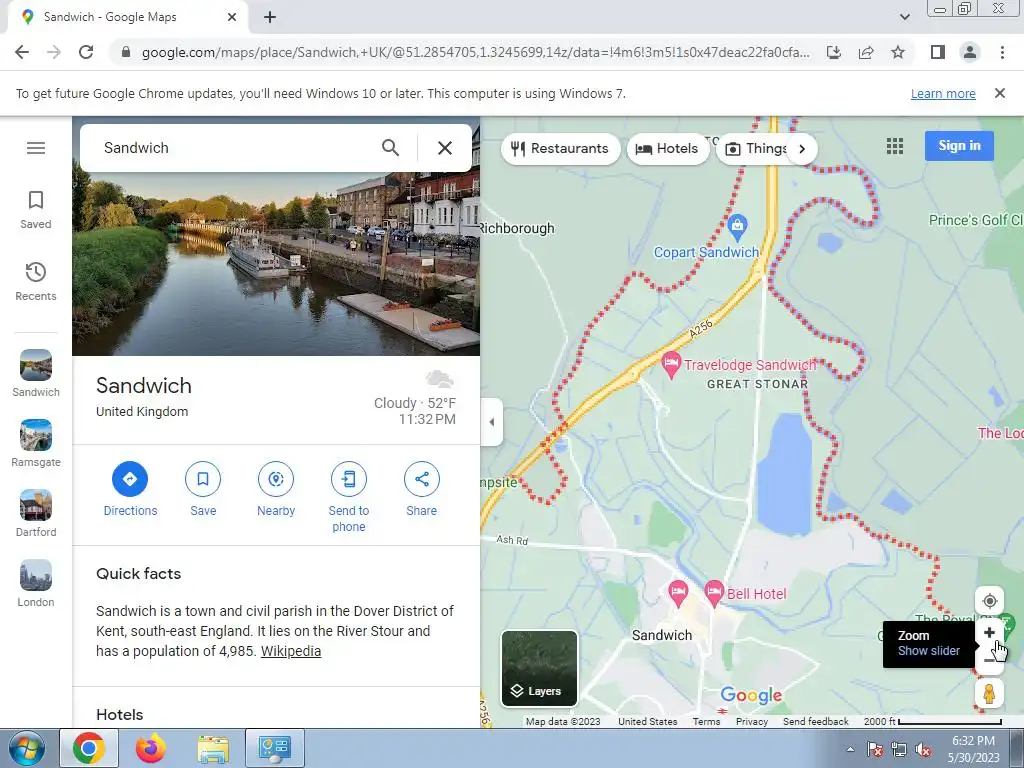Show your location on map

pyautogui.click(x=989, y=601)
